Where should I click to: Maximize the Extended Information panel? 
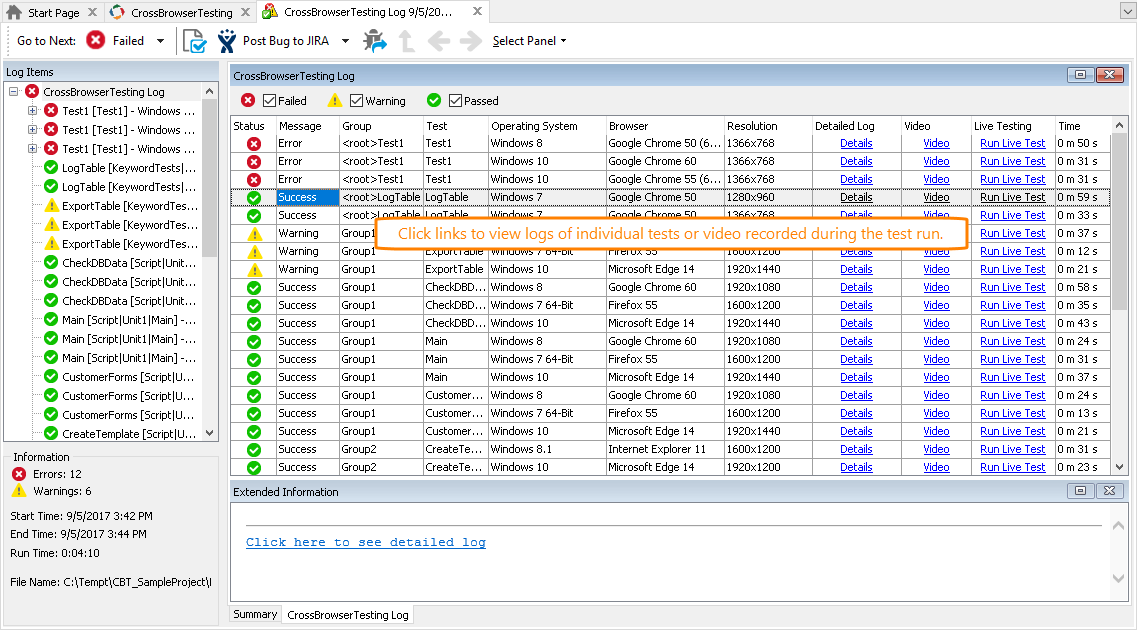1081,491
